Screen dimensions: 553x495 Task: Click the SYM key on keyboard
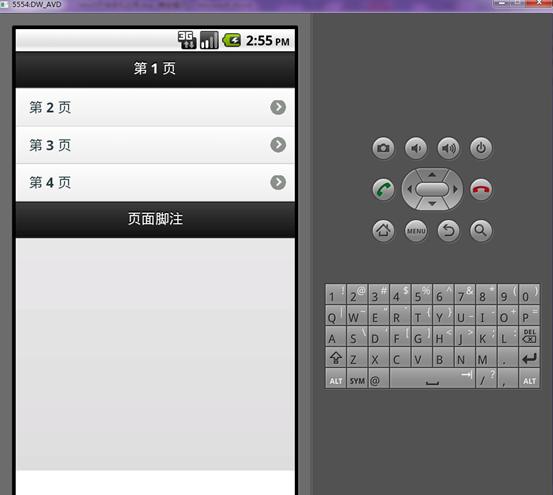[x=357, y=378]
